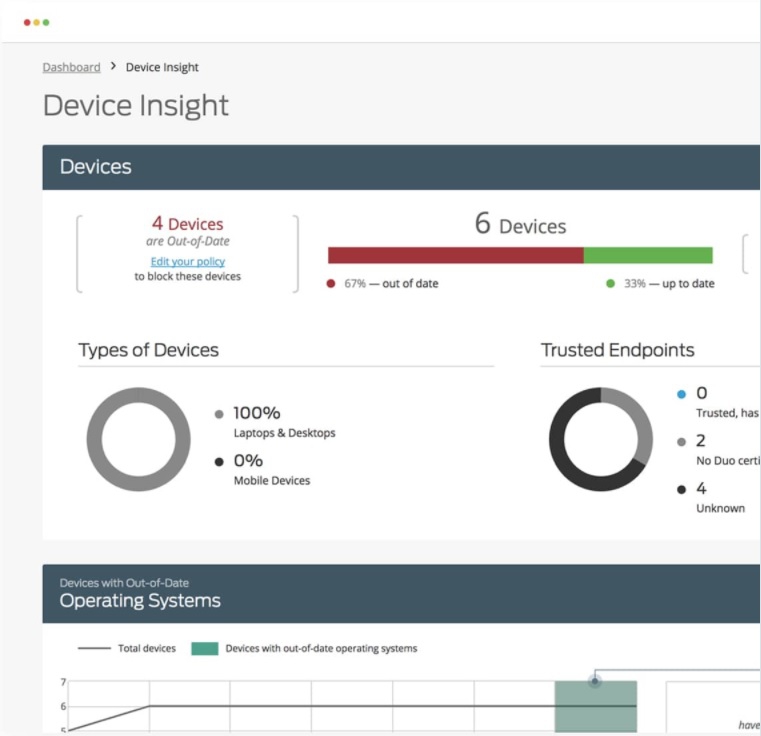
Task: Click the black Unknown endpoints legend dot
Action: click(x=681, y=489)
